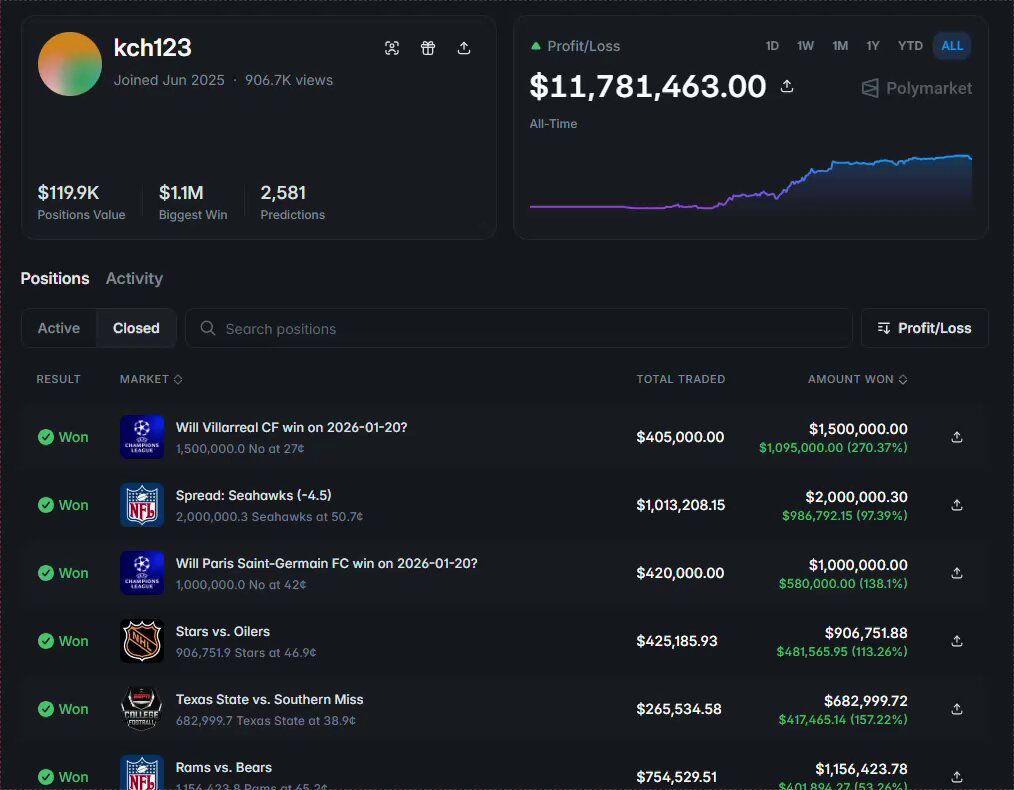Image resolution: width=1014 pixels, height=790 pixels.
Task: Click the RESULT column header
Action: 58,379
